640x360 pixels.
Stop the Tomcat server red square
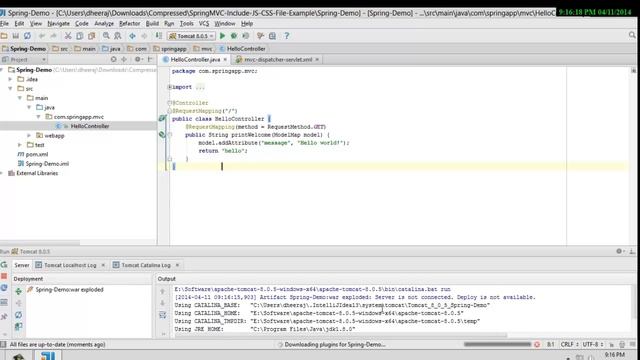tap(4, 276)
